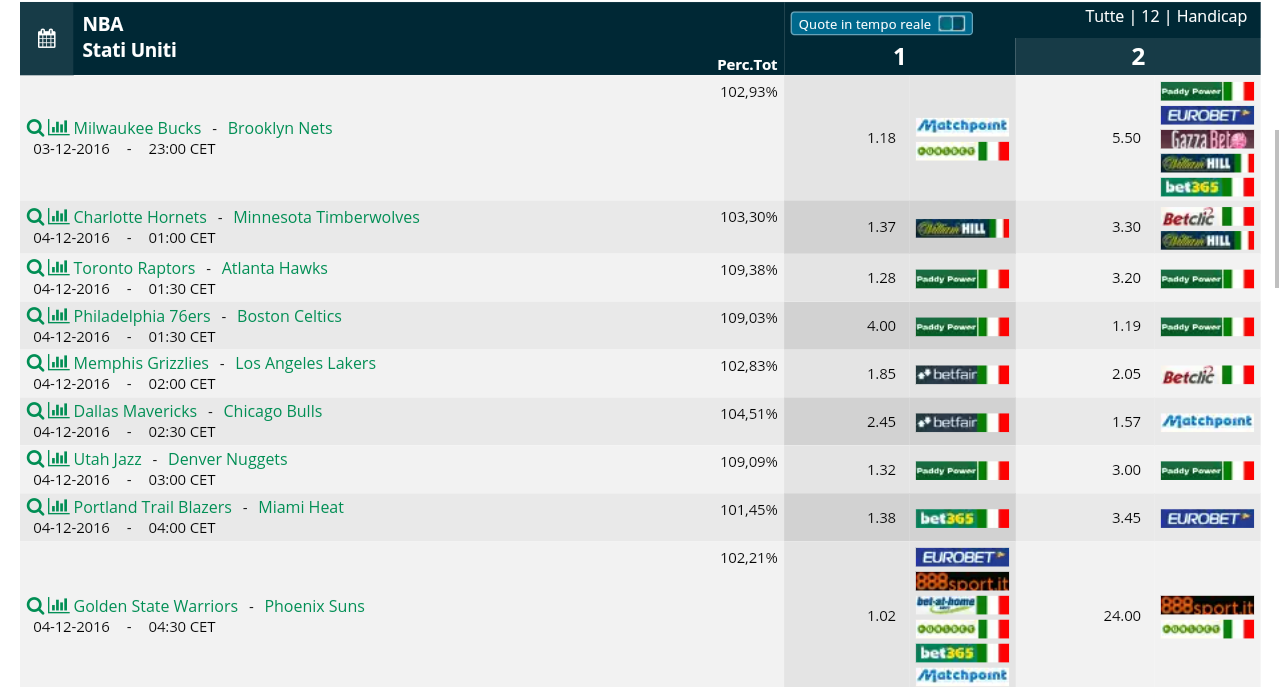Open the Chicago Bulls team link

point(273,411)
